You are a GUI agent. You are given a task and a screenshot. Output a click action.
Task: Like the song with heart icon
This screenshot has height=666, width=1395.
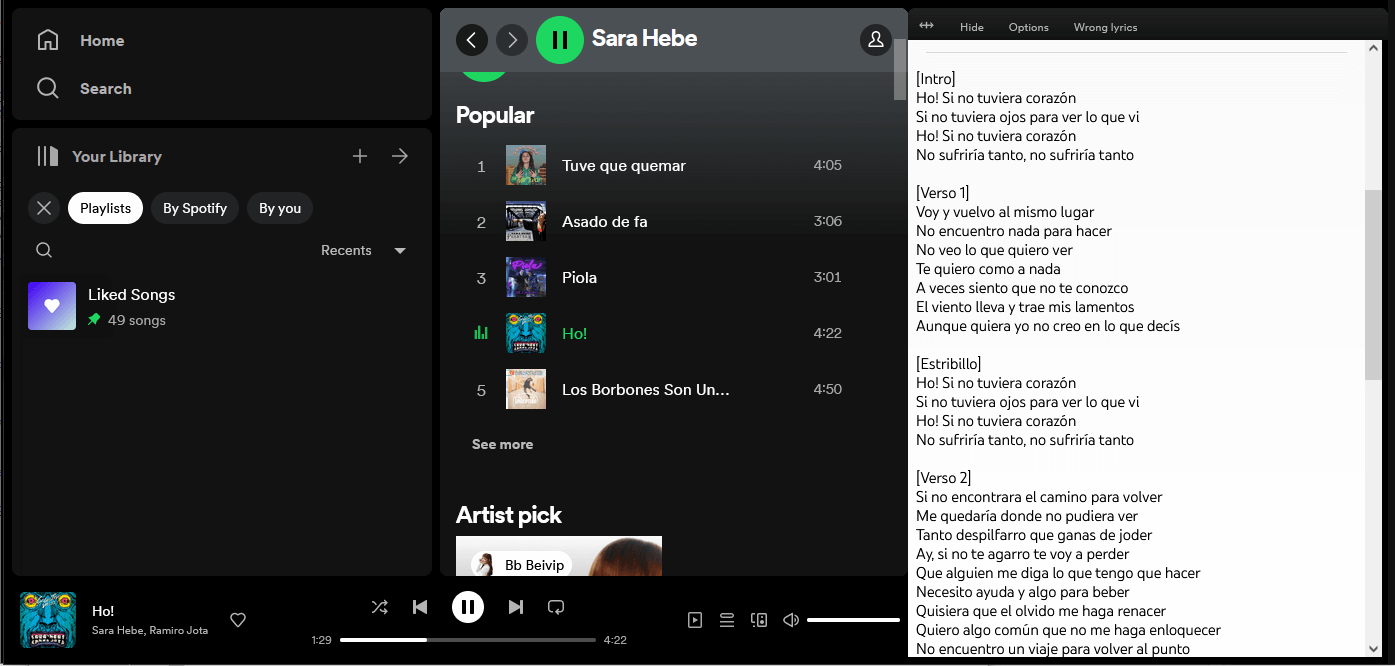[x=238, y=620]
